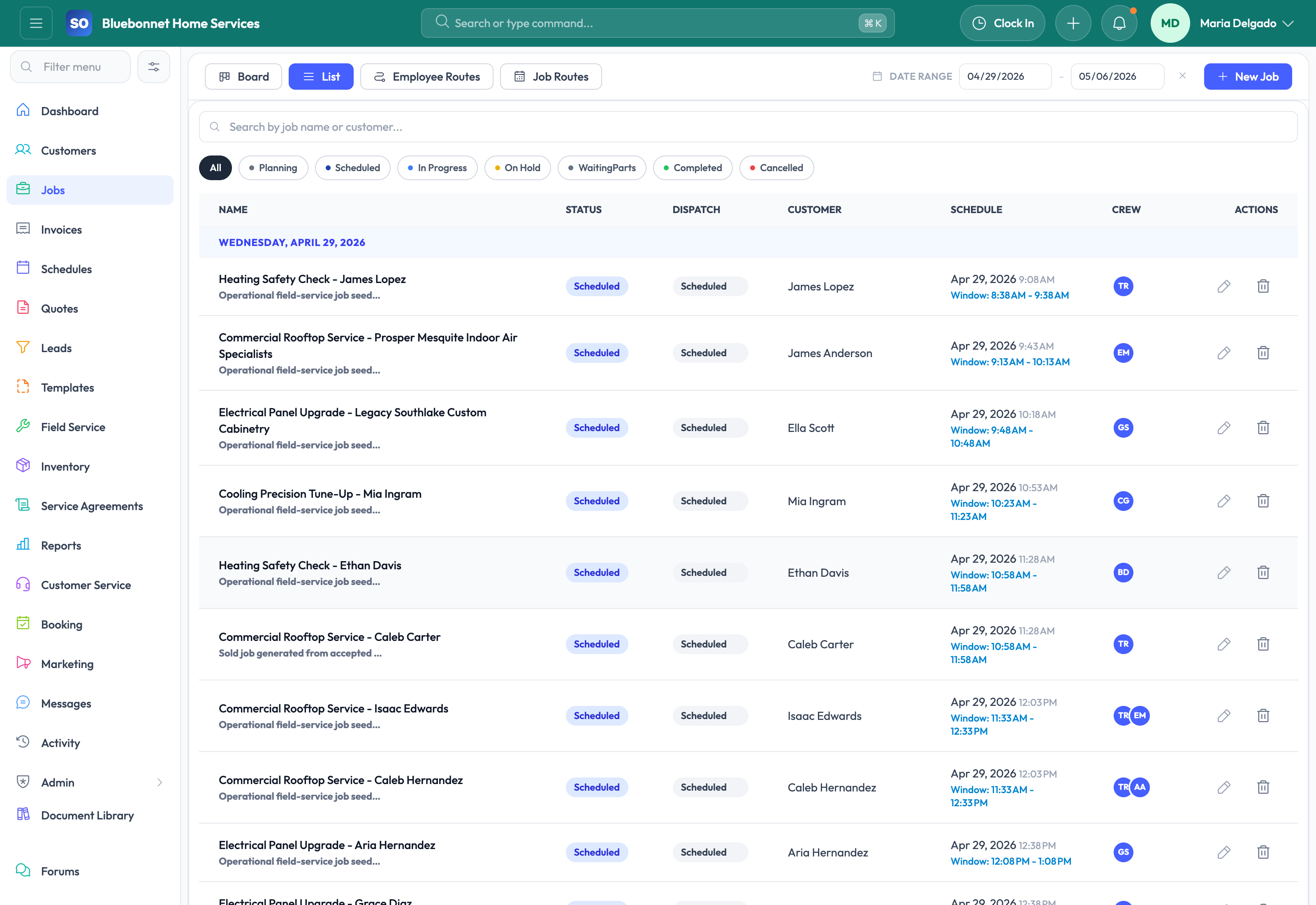This screenshot has width=1316, height=905.
Task: Open Customers in the sidebar
Action: 90,151
